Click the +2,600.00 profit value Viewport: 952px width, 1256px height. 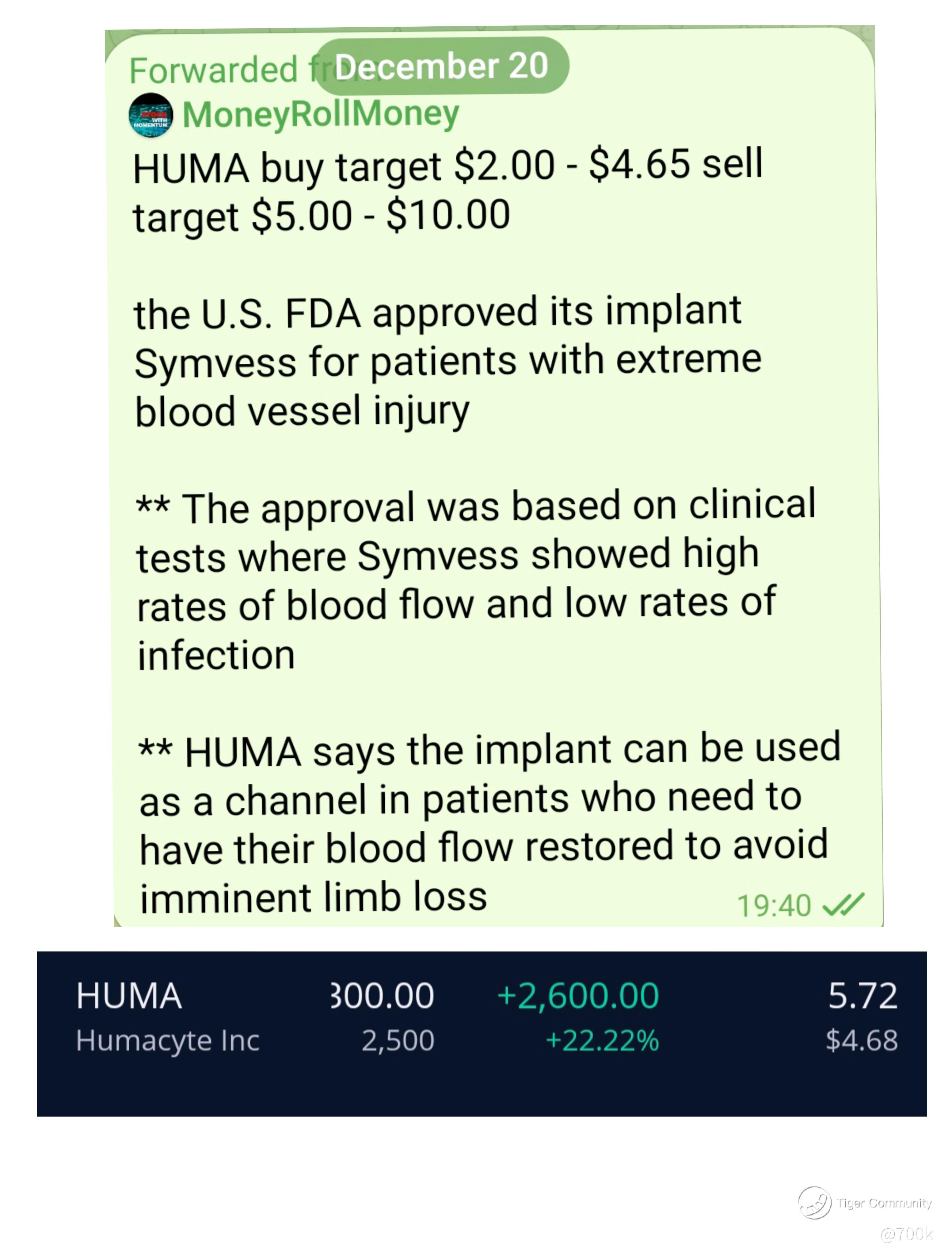click(577, 996)
